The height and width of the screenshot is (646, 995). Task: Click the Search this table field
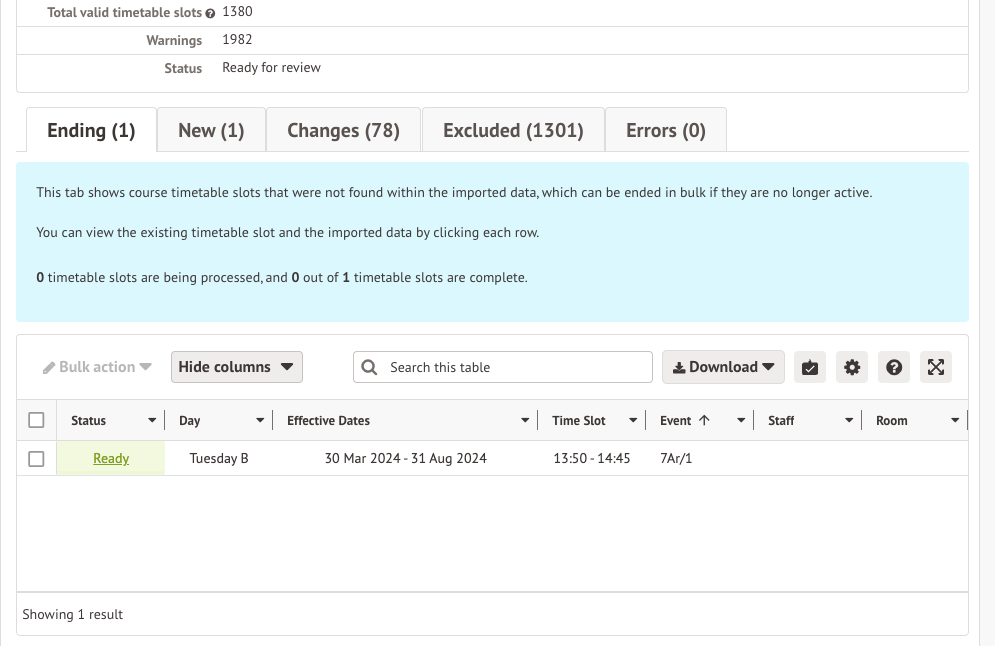515,367
